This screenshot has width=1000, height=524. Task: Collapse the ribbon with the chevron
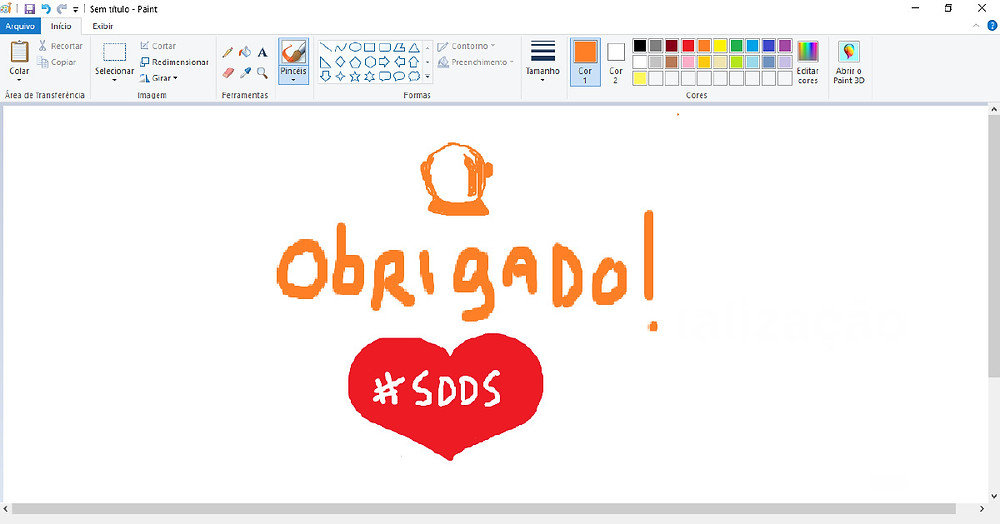coord(976,26)
